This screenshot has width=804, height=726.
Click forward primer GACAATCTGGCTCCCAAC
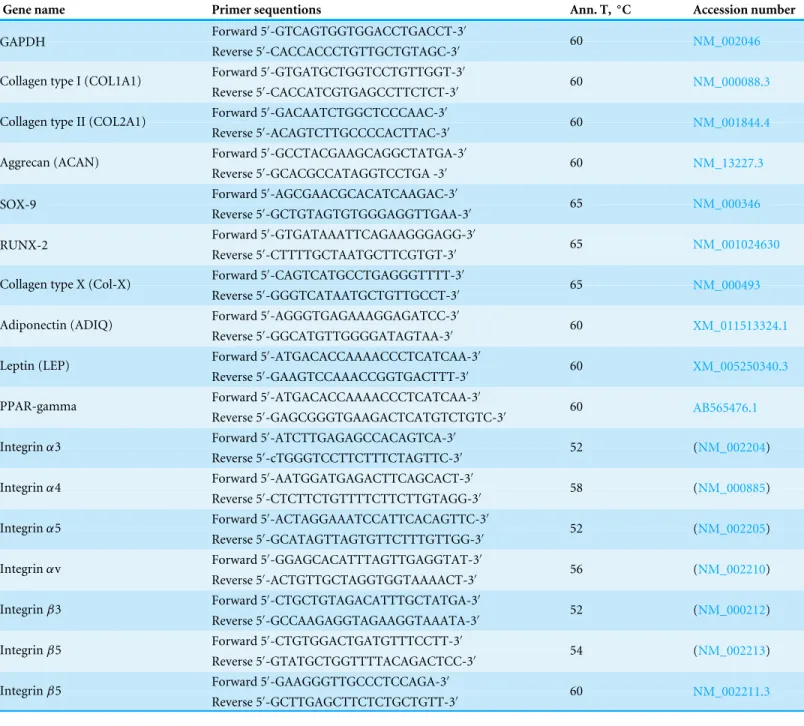(x=330, y=112)
